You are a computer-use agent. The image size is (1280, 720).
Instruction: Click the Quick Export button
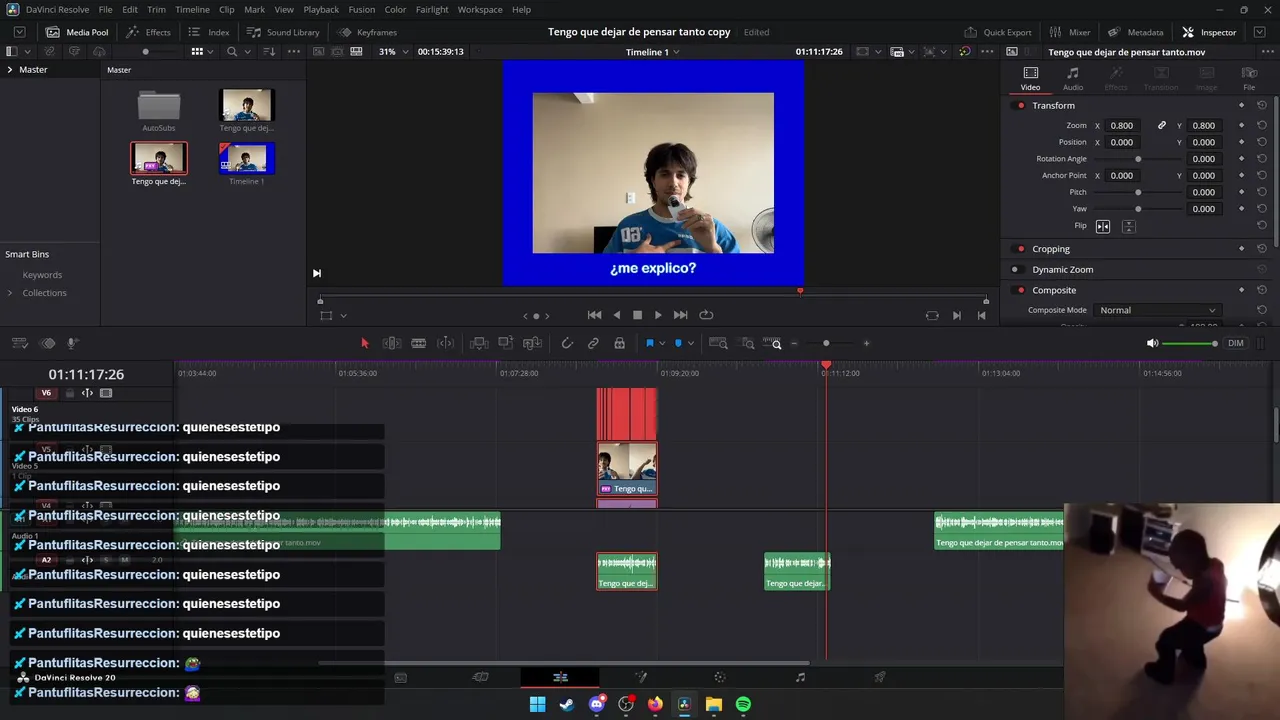pyautogui.click(x=997, y=32)
